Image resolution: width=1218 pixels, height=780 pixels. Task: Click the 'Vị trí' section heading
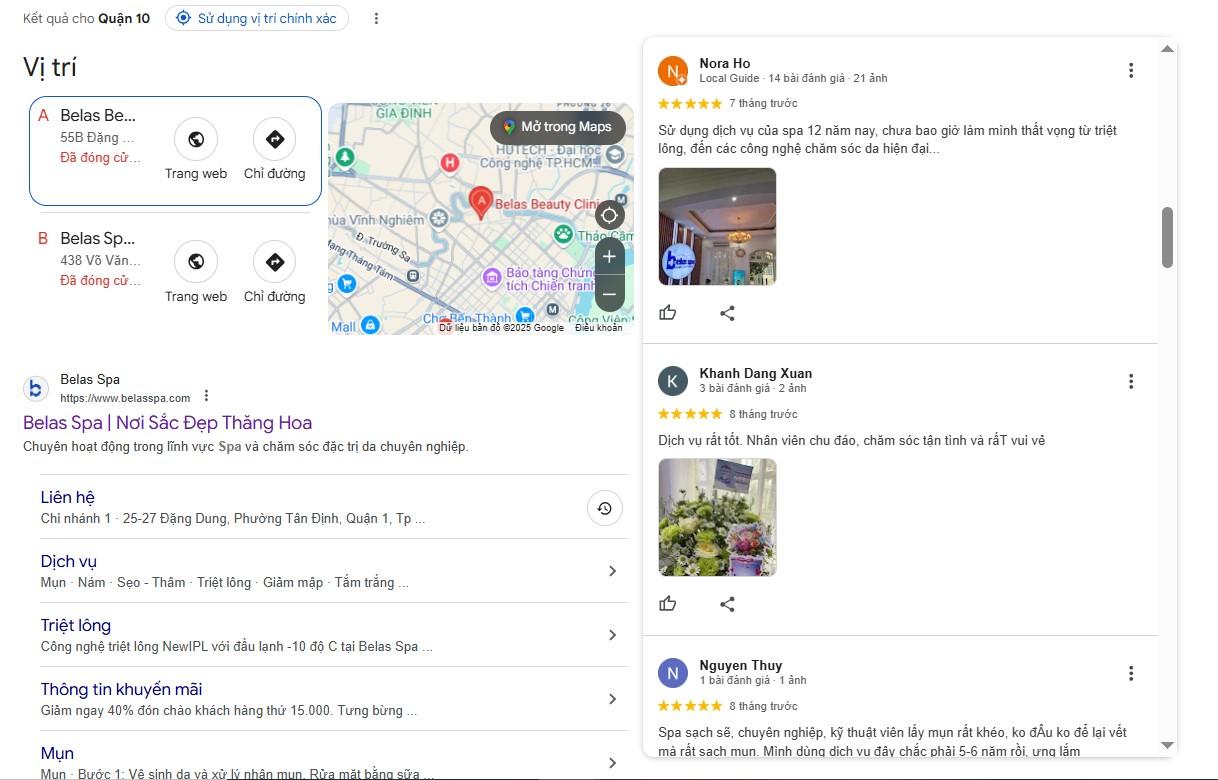click(x=50, y=67)
